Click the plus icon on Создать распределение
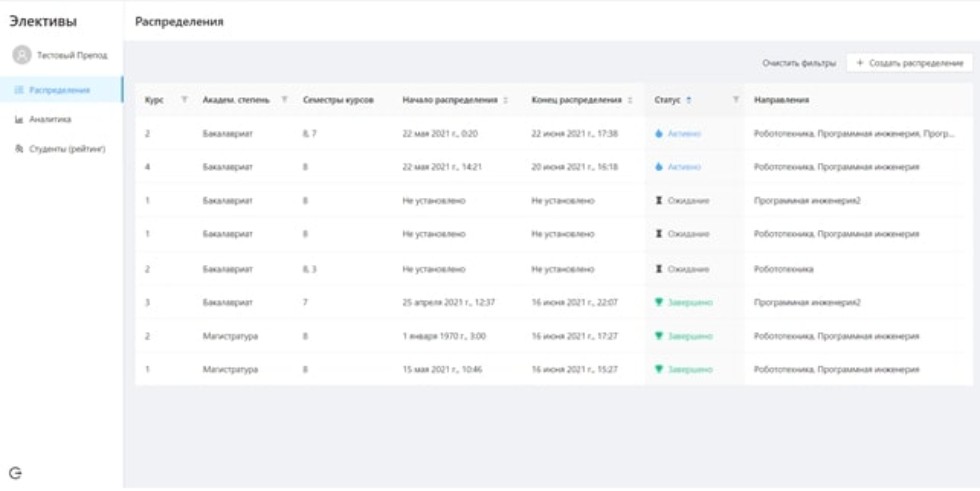980x491 pixels. point(860,63)
